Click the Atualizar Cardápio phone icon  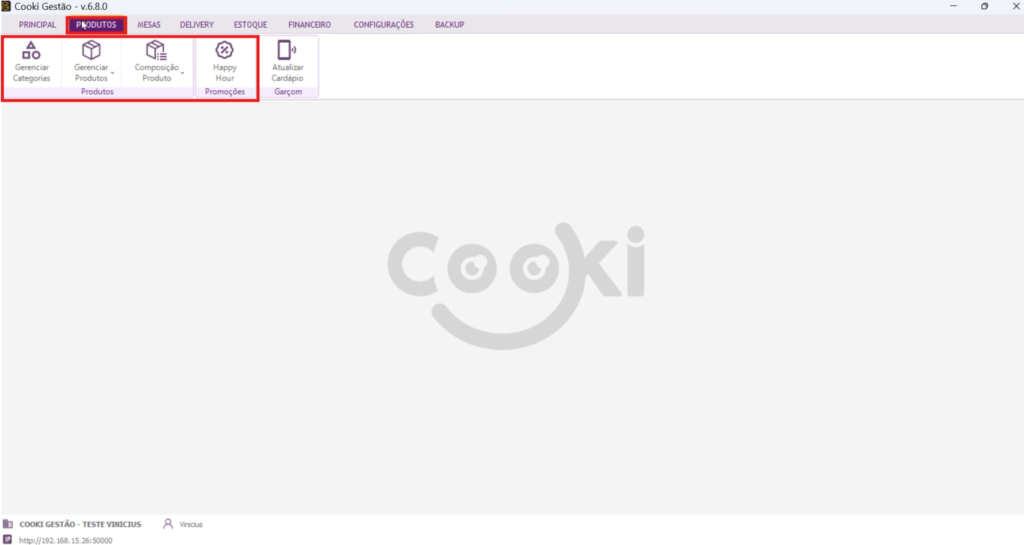(x=287, y=50)
